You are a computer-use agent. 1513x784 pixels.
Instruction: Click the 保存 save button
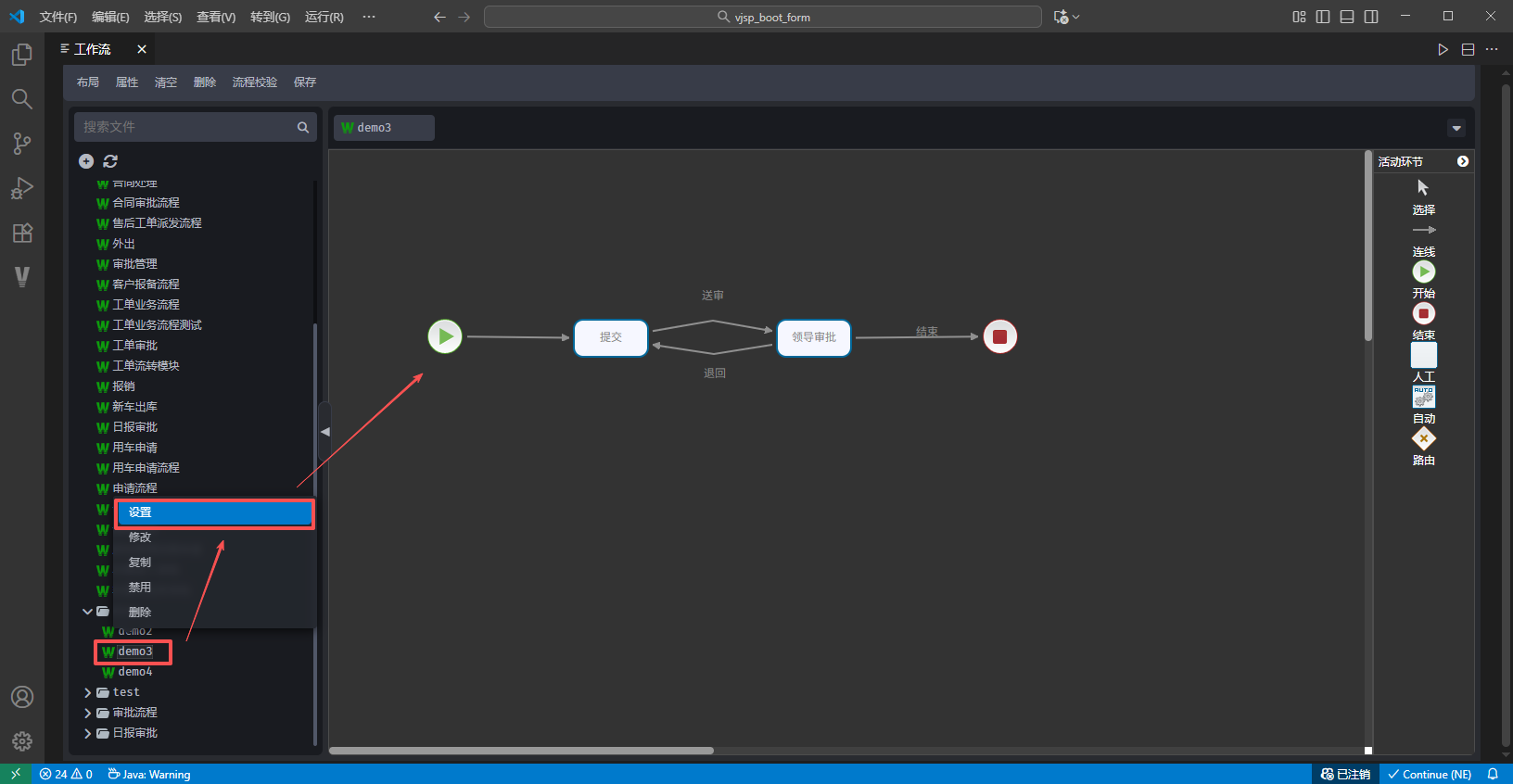tap(304, 82)
